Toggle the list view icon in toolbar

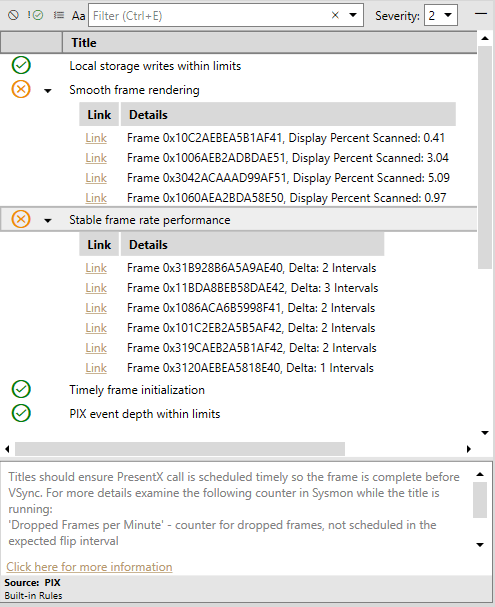(x=59, y=15)
